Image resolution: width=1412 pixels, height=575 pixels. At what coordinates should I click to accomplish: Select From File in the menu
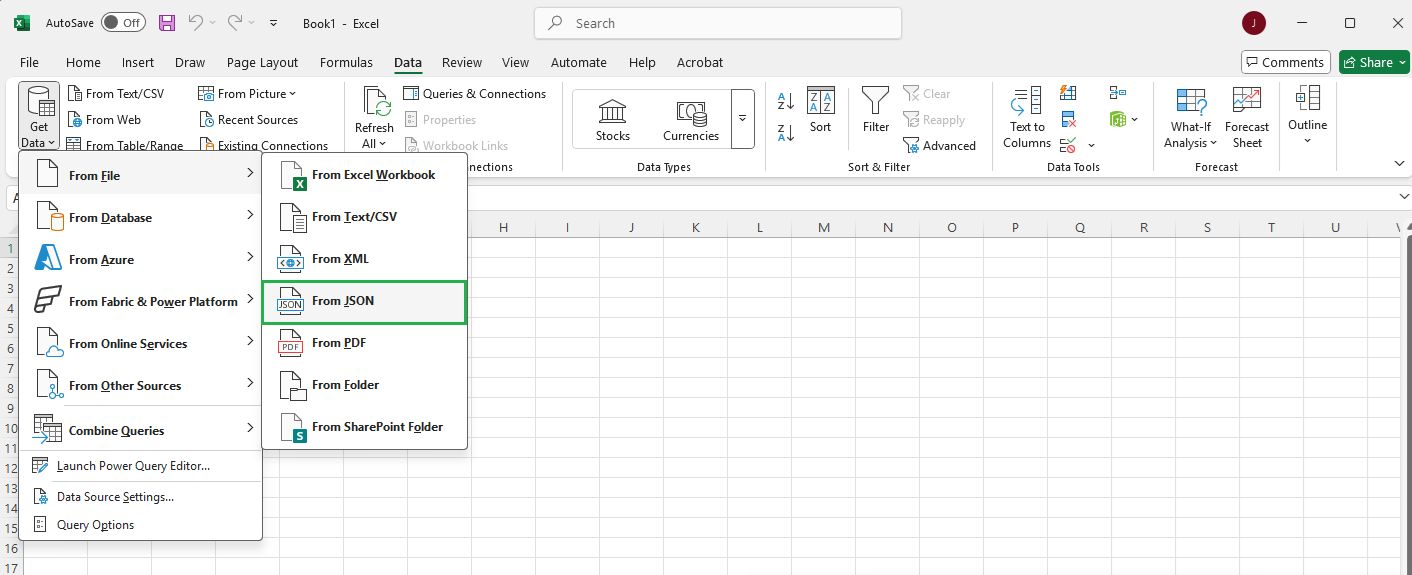point(140,175)
